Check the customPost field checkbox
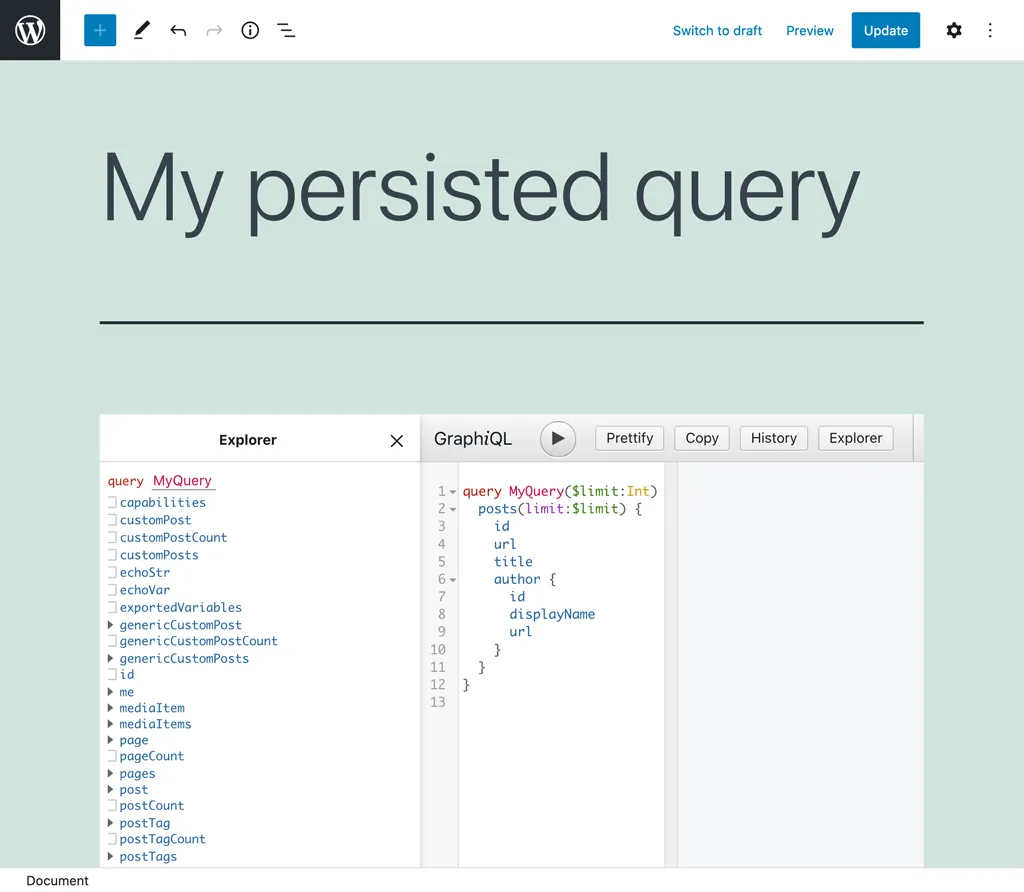This screenshot has width=1024, height=892. [112, 520]
